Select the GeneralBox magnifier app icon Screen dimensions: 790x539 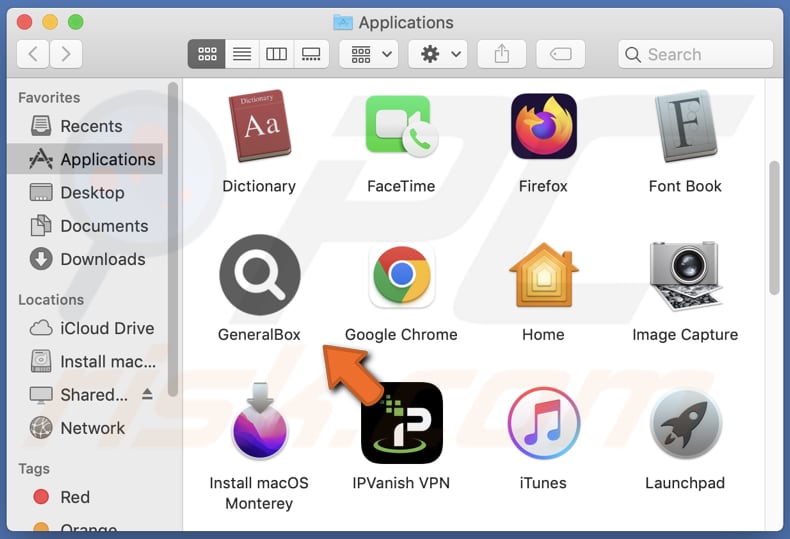(259, 275)
